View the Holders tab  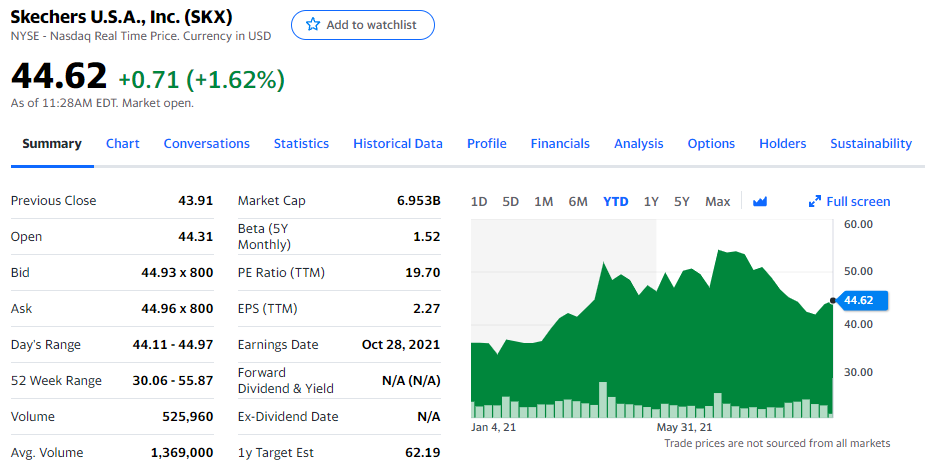pos(782,143)
